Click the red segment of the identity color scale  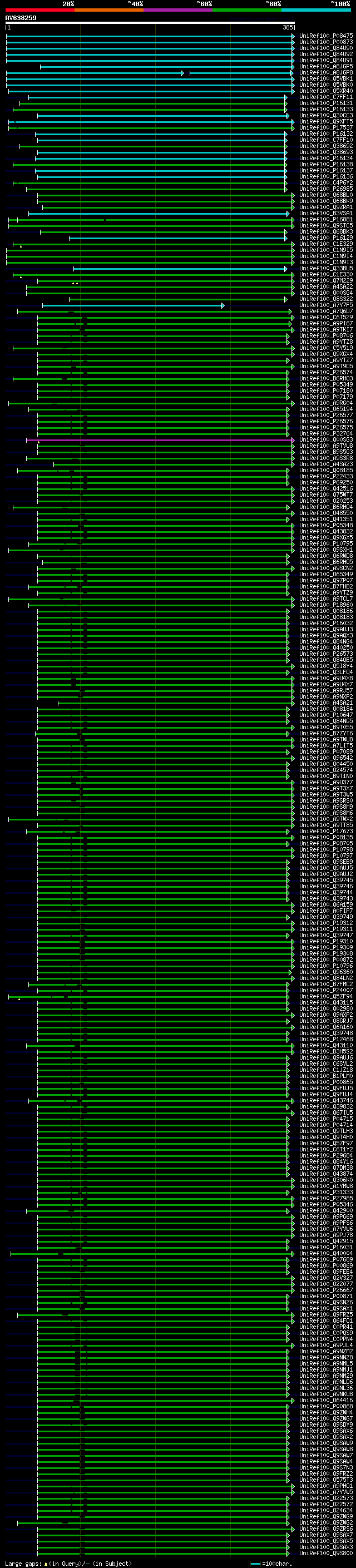39,10
